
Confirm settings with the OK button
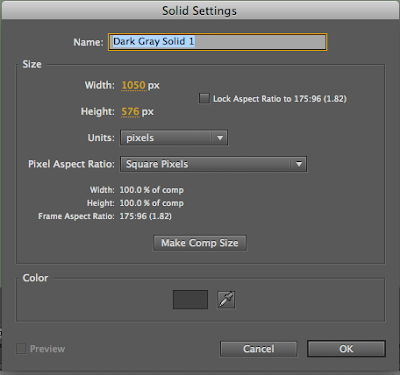pyautogui.click(x=346, y=349)
